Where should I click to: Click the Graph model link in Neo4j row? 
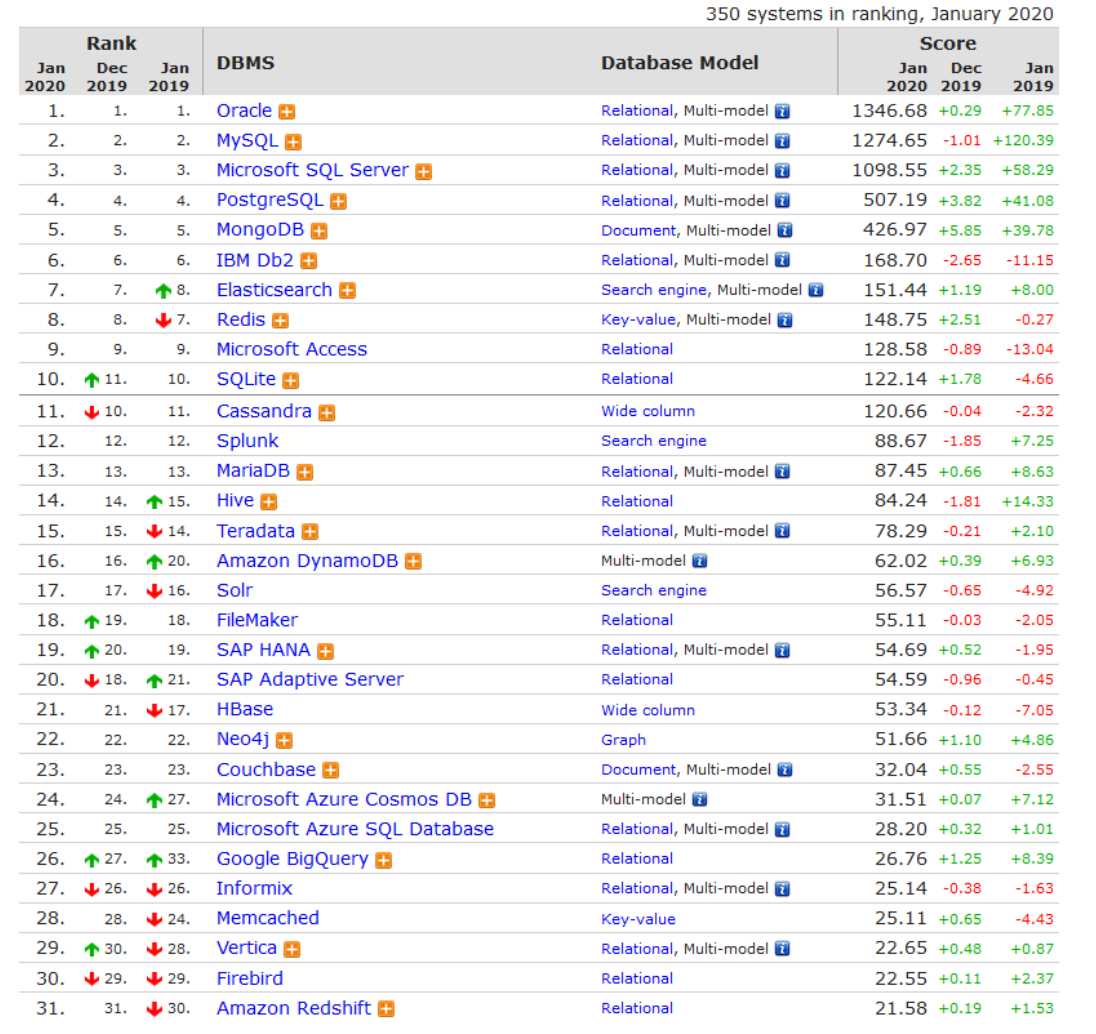pos(623,740)
